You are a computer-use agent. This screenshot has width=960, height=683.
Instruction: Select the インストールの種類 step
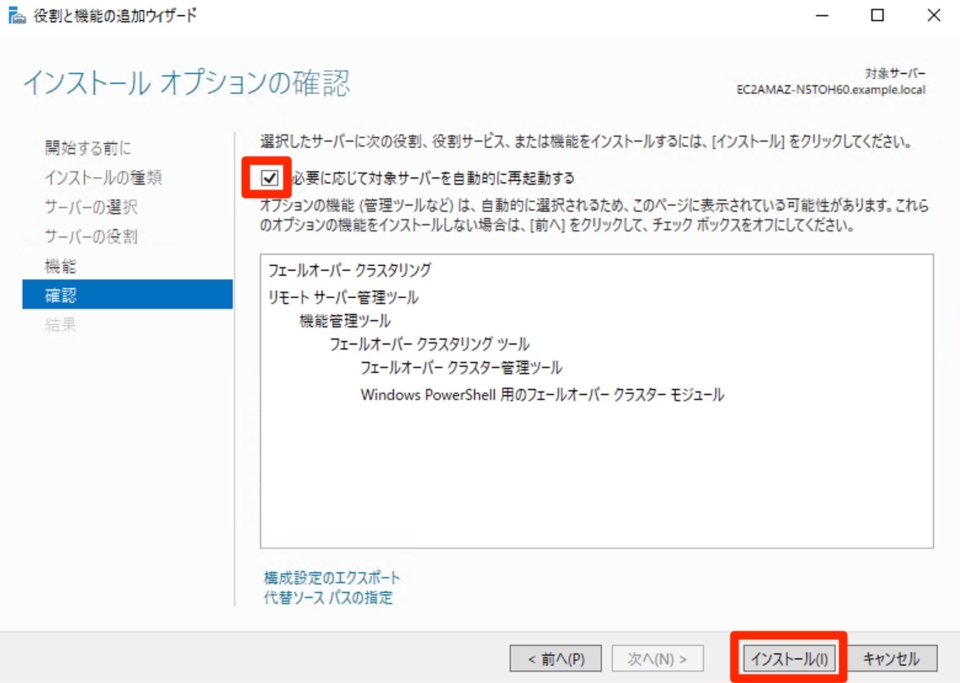(x=103, y=177)
